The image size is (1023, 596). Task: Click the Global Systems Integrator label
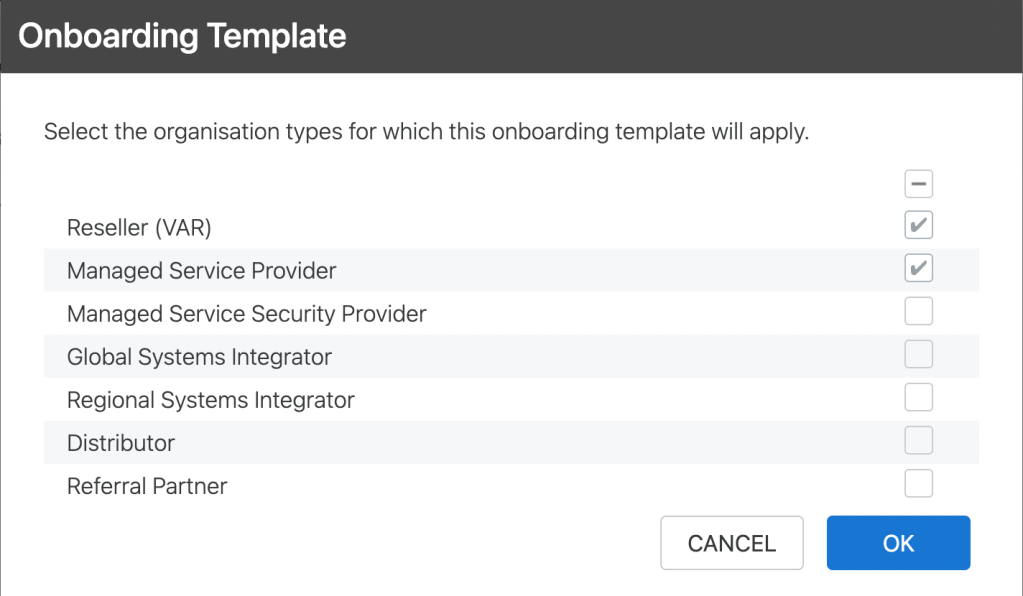pos(199,357)
